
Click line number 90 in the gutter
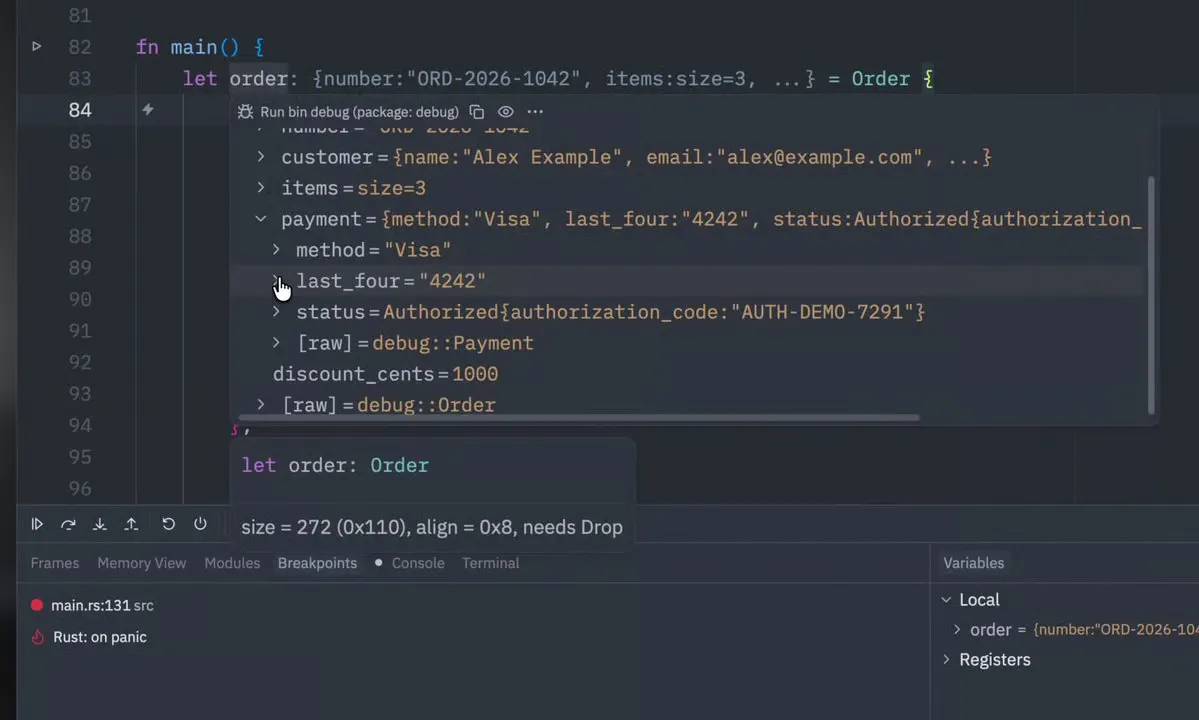[80, 299]
